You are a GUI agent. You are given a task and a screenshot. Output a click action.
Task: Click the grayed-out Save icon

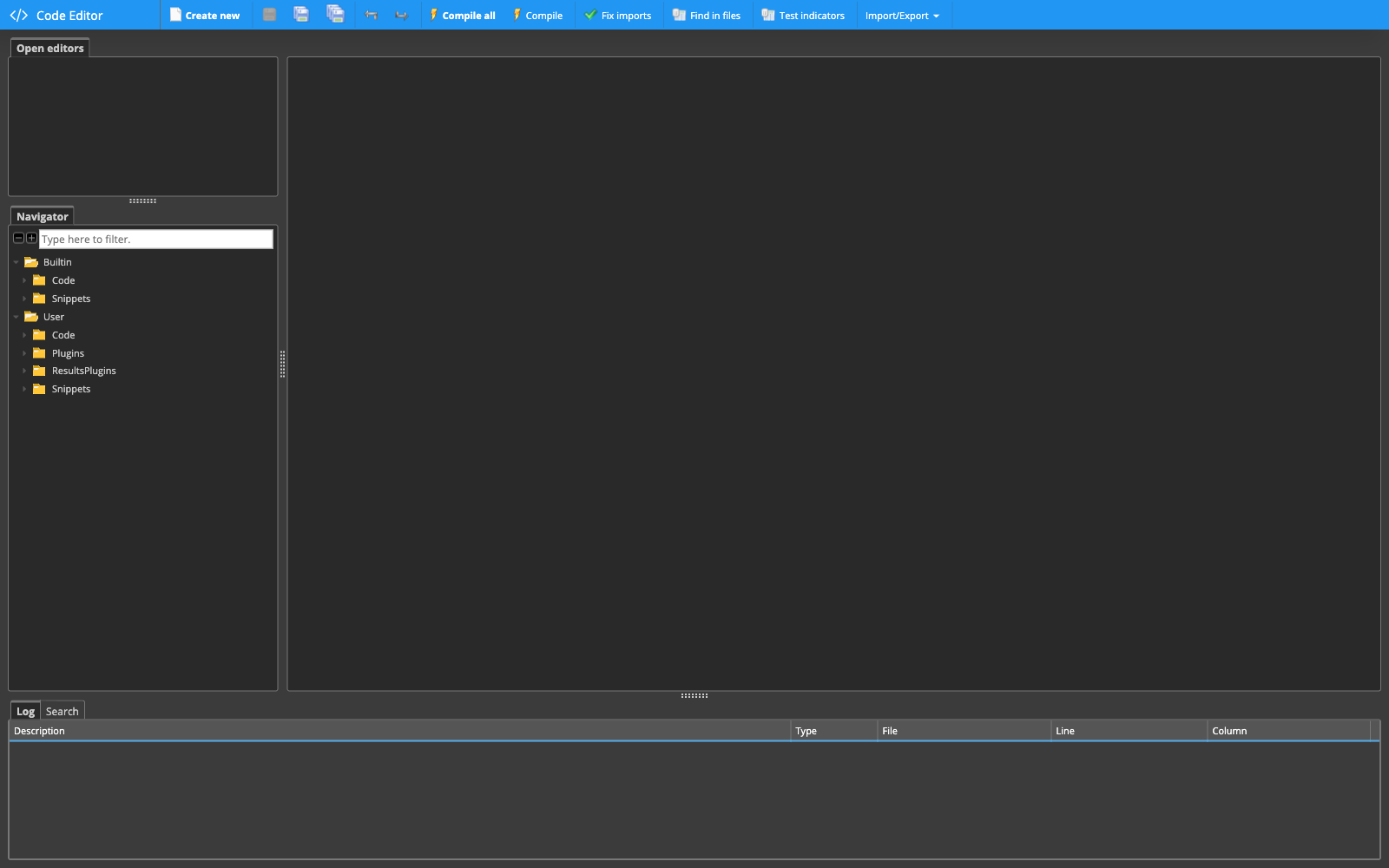(270, 15)
